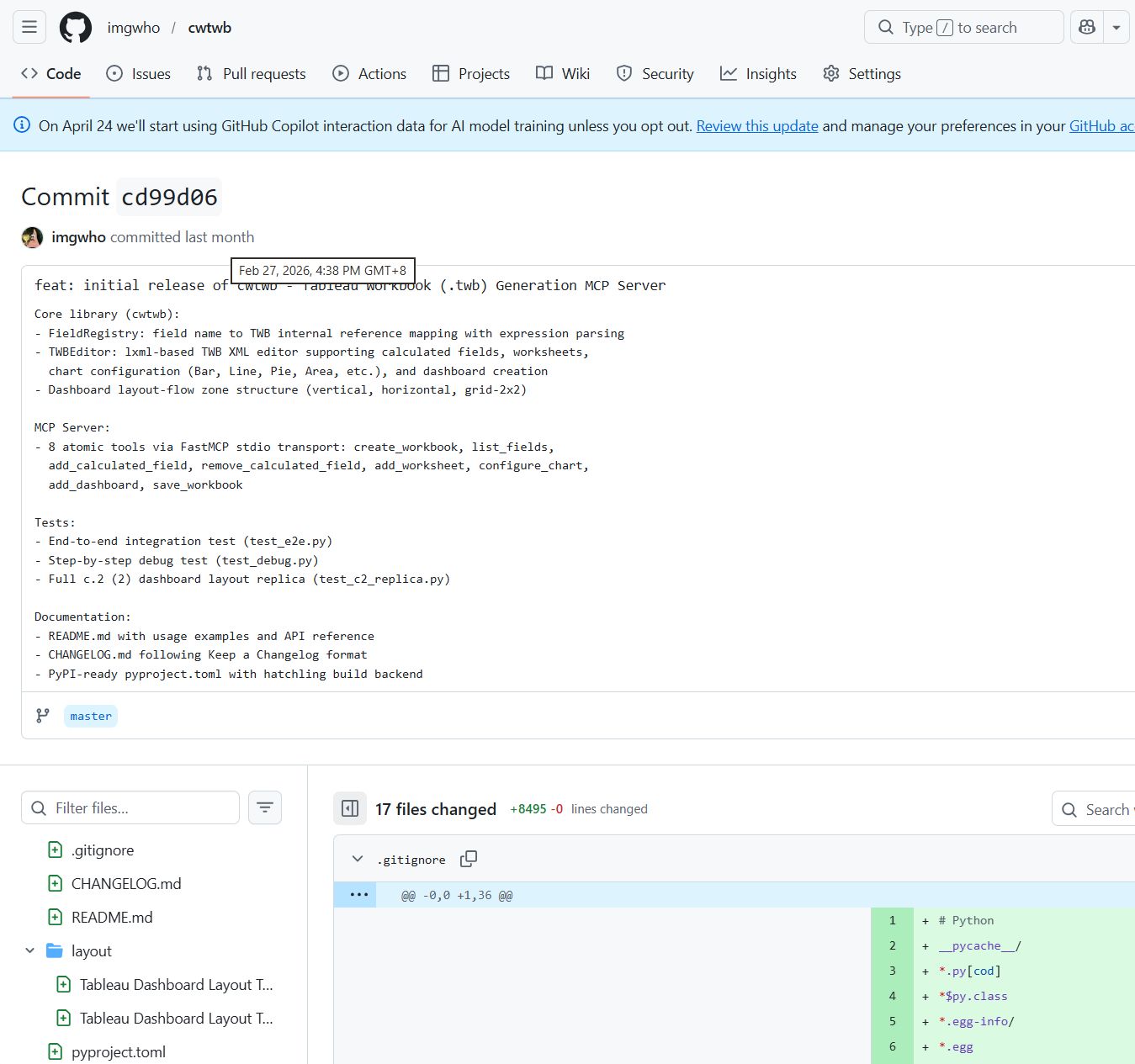Open the imgwho committer name link
This screenshot has width=1135, height=1064.
[78, 237]
